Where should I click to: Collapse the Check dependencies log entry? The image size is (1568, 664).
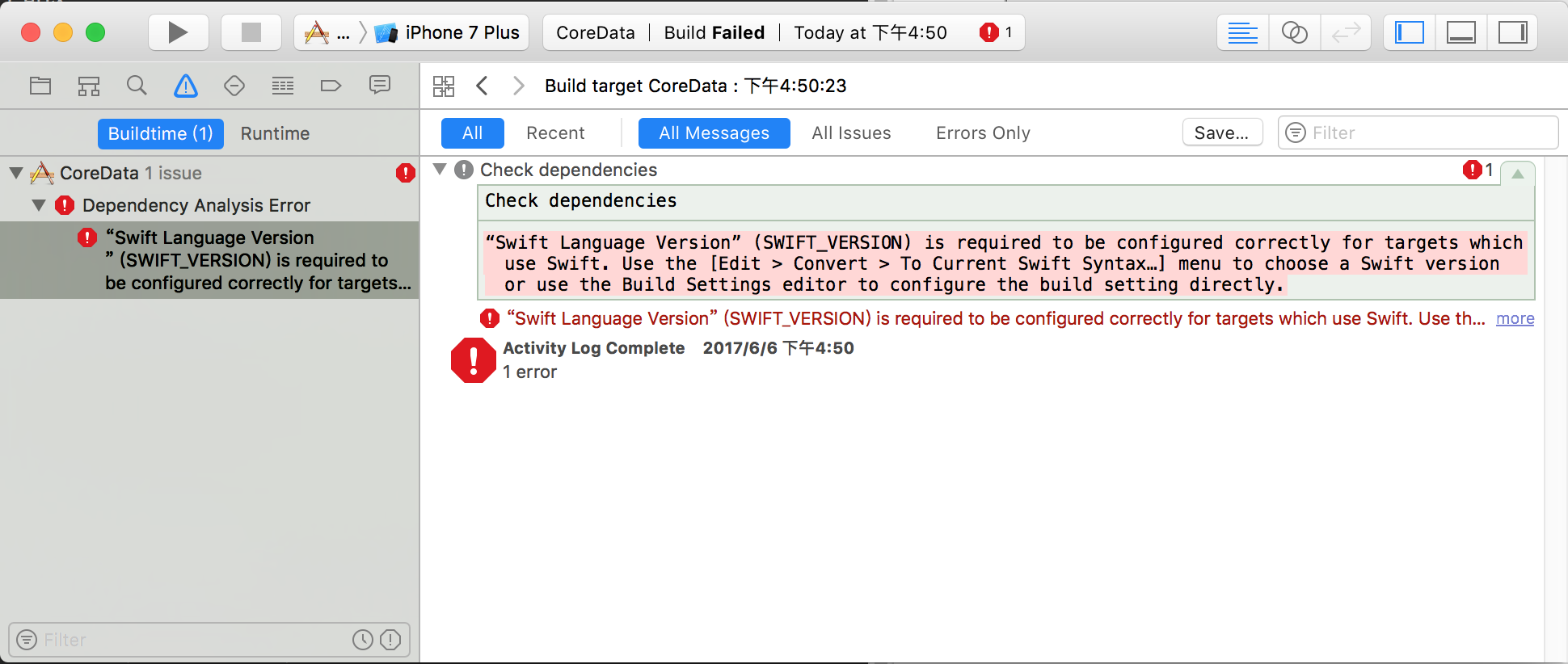440,170
